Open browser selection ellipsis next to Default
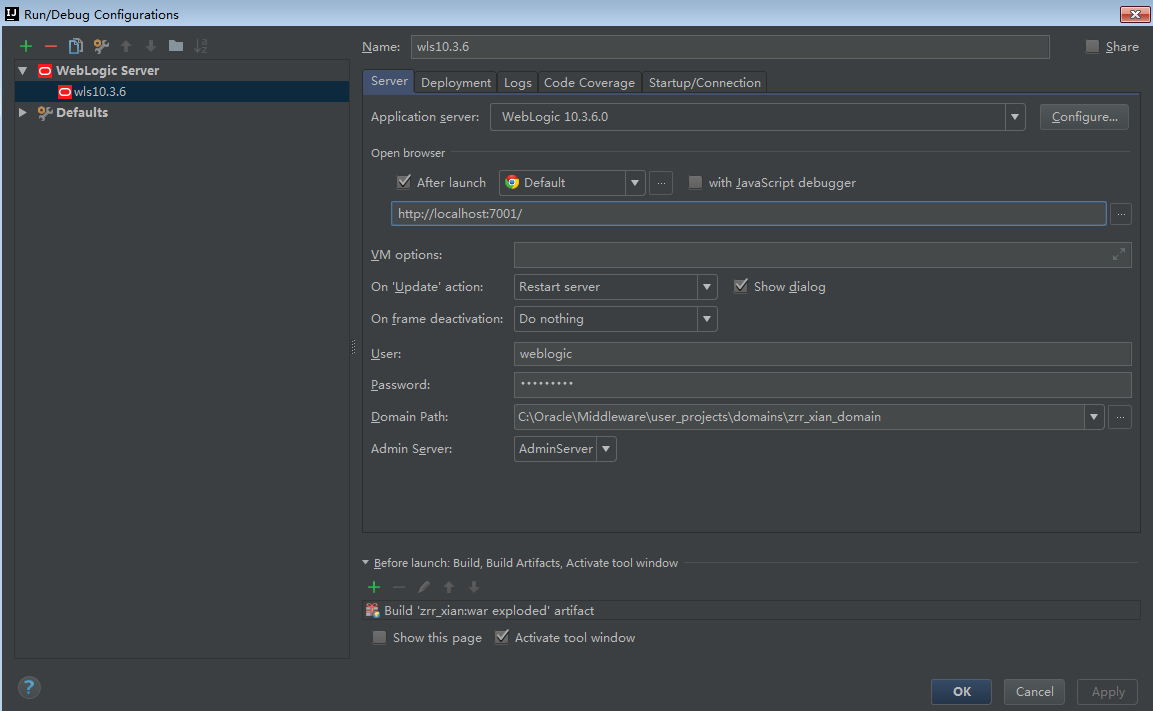Screen dimensions: 1153x711 point(660,183)
